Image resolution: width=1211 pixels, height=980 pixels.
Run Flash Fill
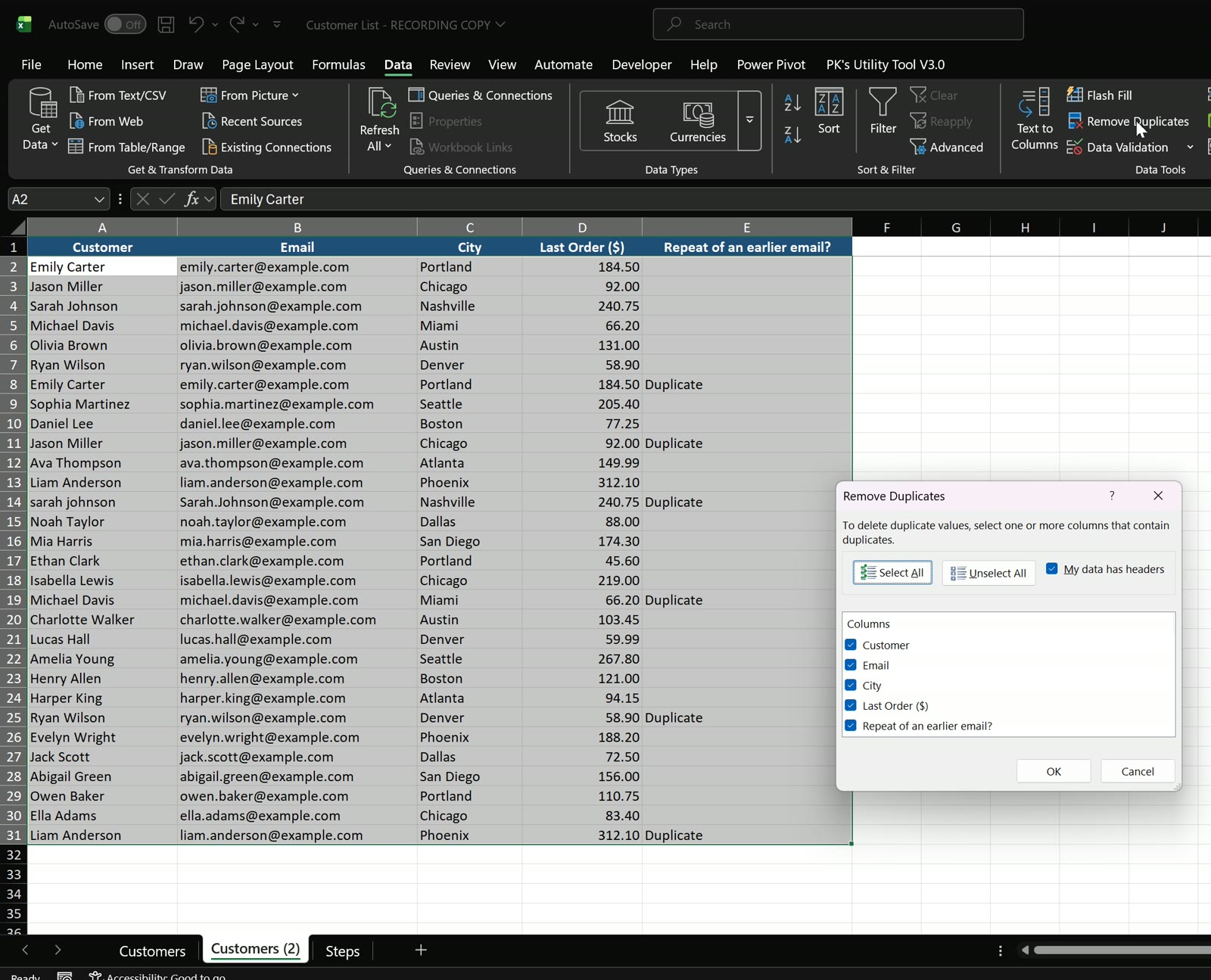(x=1099, y=95)
